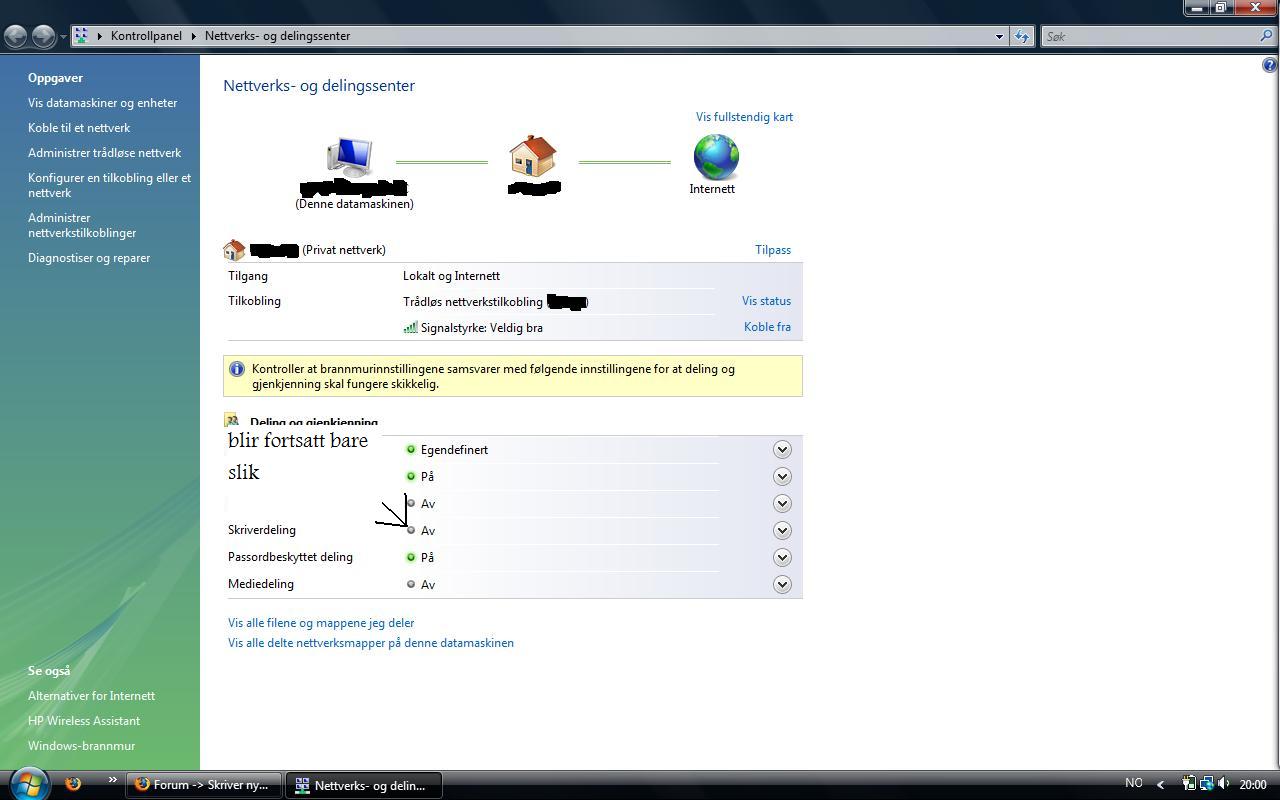Minimize the Nettverks- og delingssenter window
This screenshot has width=1280, height=800.
[1197, 7]
